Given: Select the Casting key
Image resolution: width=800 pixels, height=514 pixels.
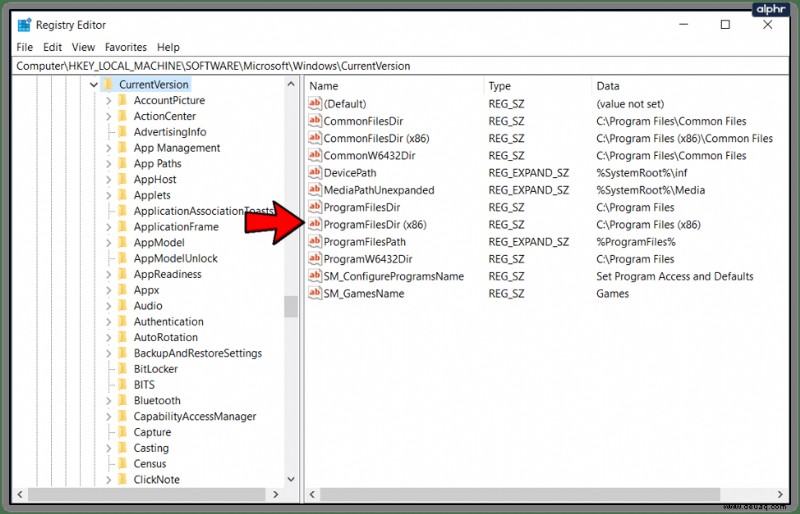Looking at the screenshot, I should (x=151, y=448).
